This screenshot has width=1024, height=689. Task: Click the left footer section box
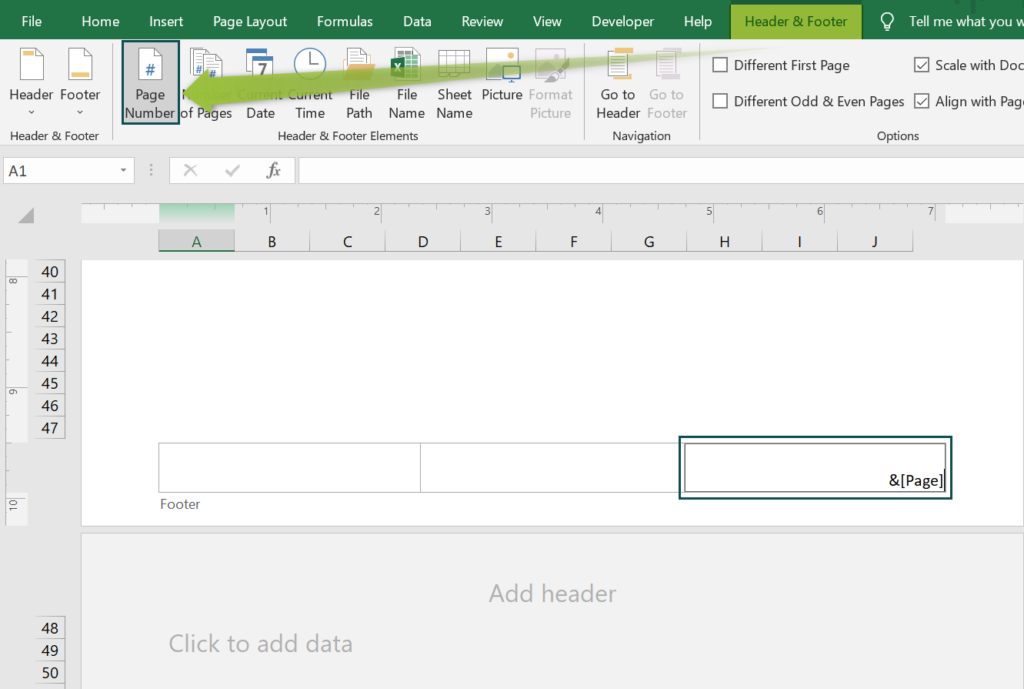click(x=289, y=468)
